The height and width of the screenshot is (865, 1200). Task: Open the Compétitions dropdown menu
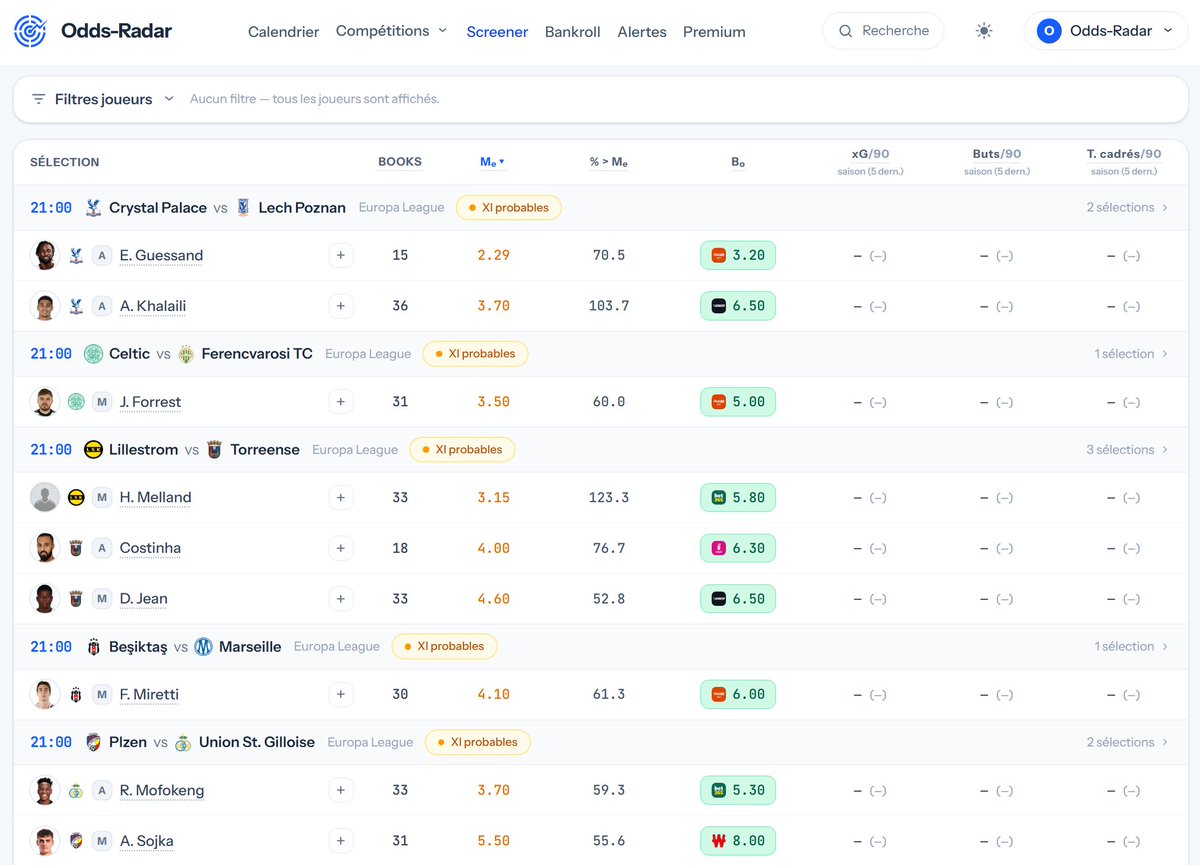pyautogui.click(x=392, y=31)
